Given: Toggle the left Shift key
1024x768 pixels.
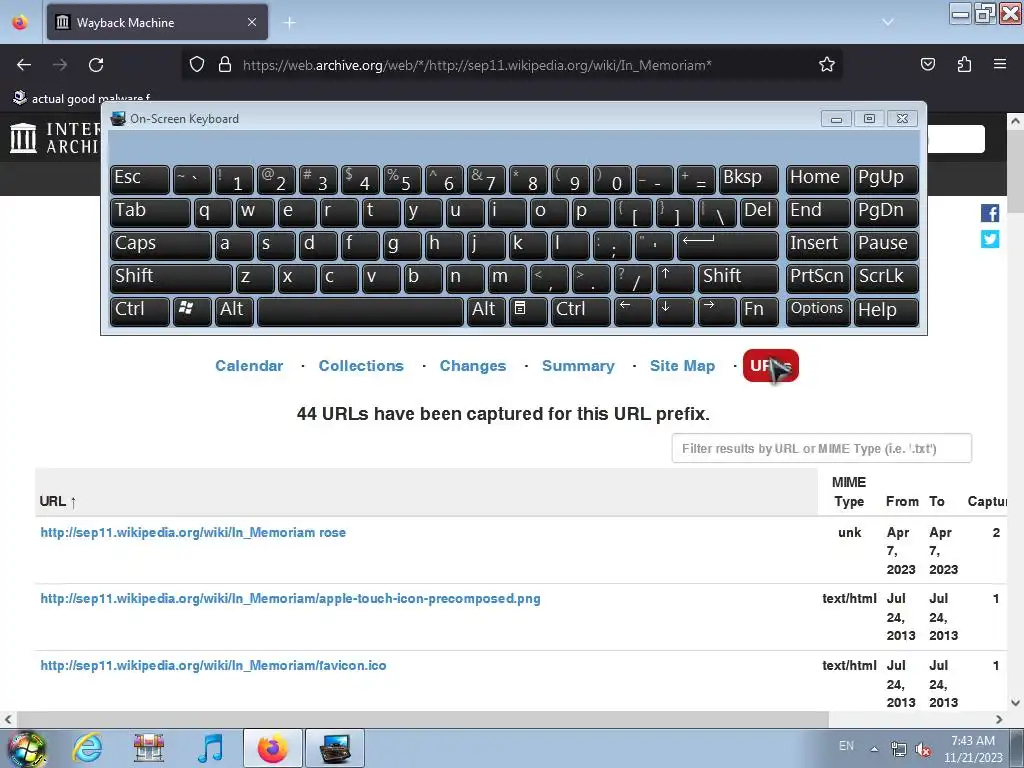Looking at the screenshot, I should tap(171, 278).
